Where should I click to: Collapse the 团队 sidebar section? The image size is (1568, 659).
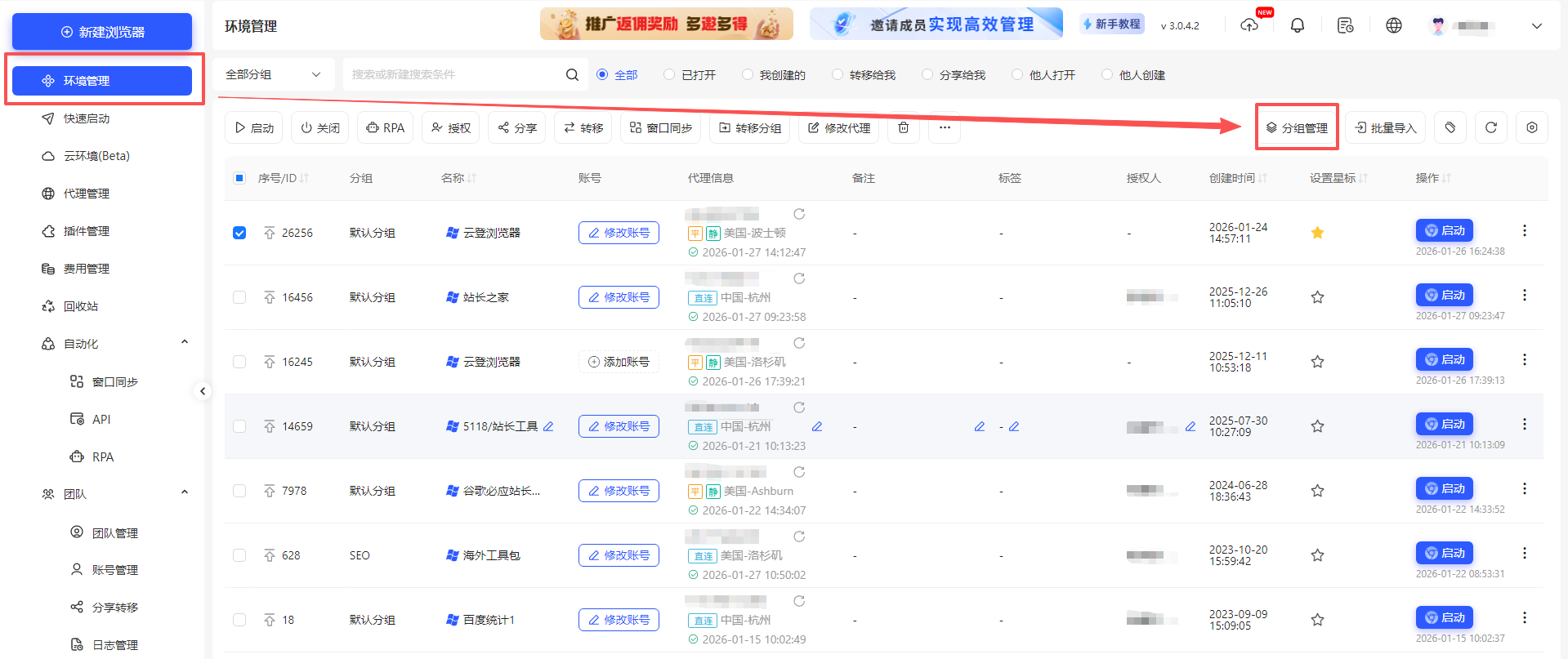(x=185, y=492)
